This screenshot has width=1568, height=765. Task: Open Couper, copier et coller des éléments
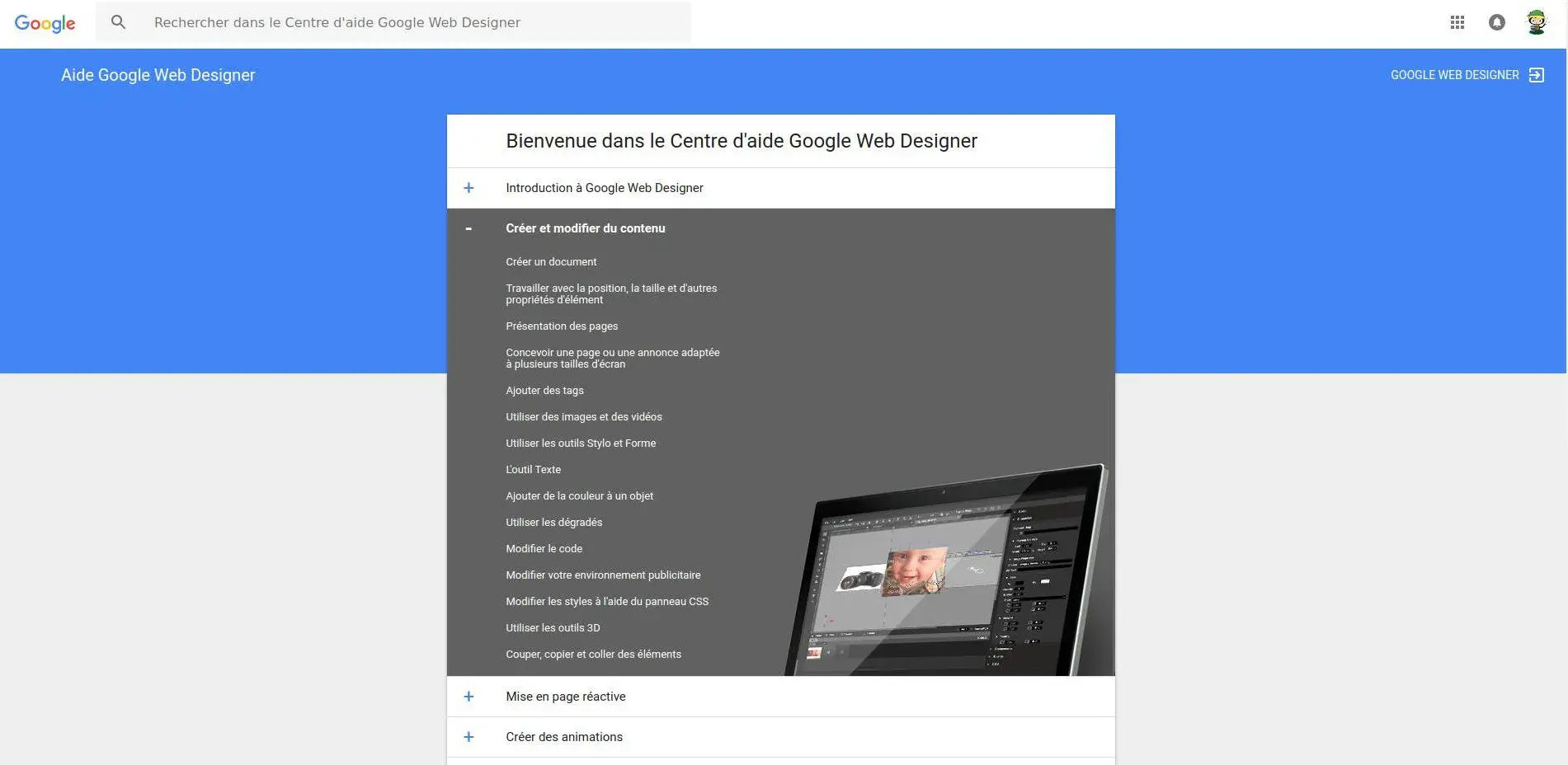tap(593, 655)
